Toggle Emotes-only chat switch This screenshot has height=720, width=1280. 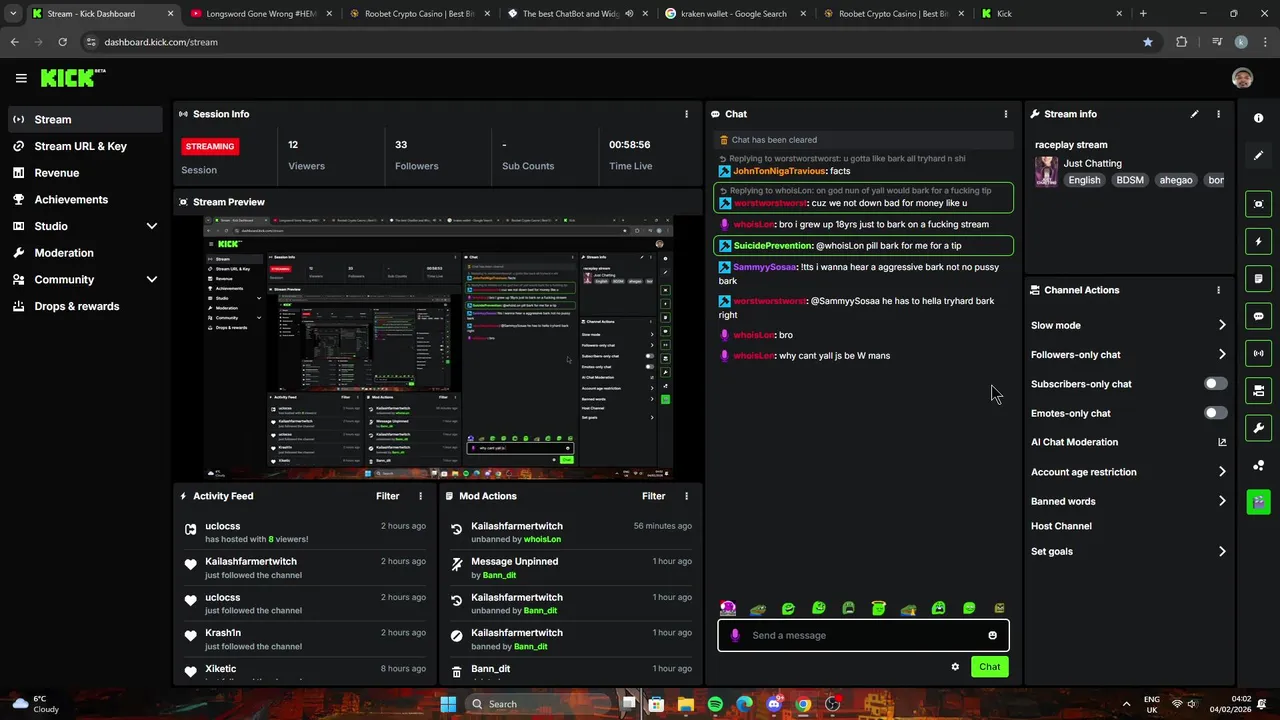coord(1215,413)
